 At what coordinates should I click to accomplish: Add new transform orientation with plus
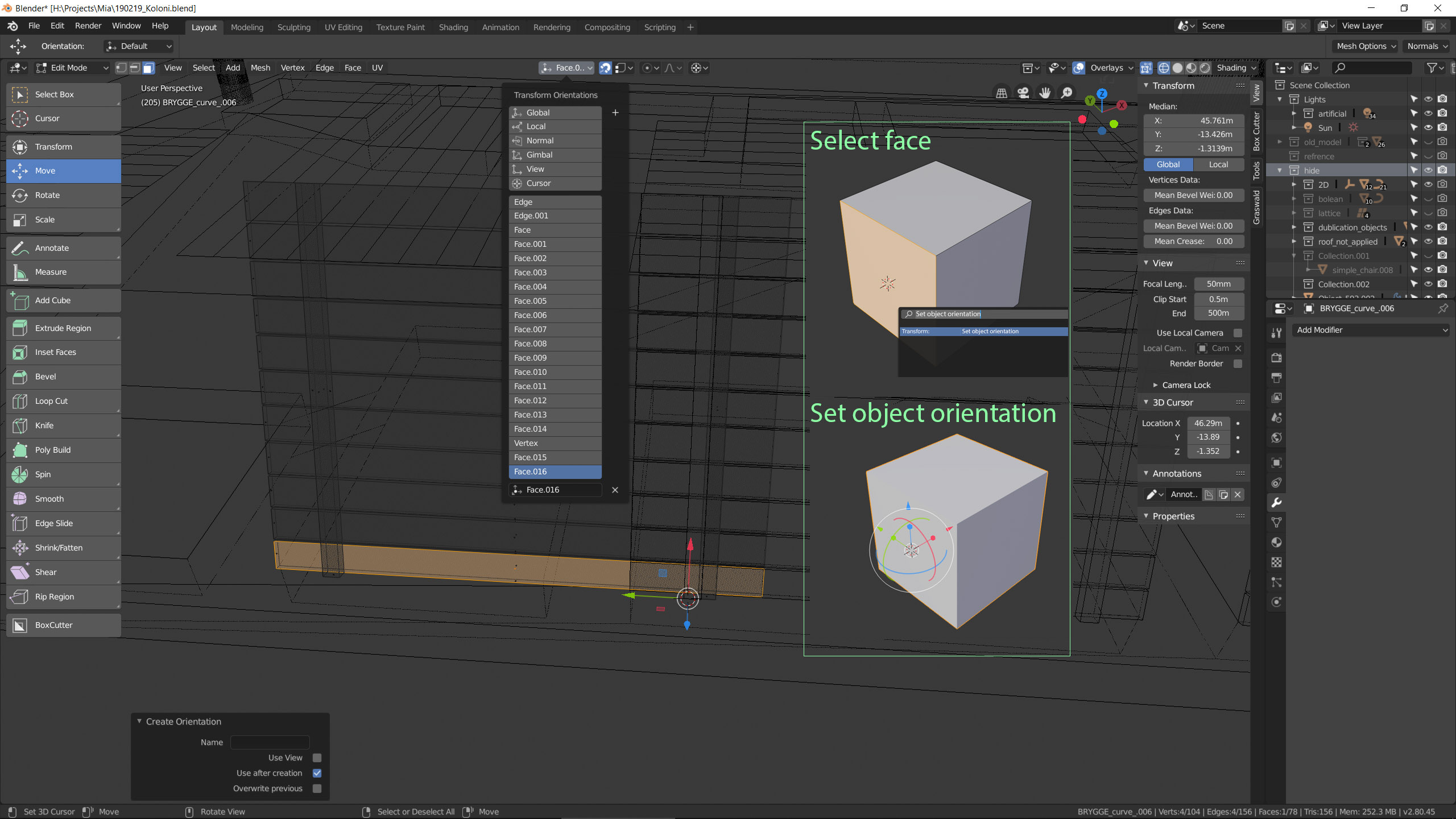(615, 113)
